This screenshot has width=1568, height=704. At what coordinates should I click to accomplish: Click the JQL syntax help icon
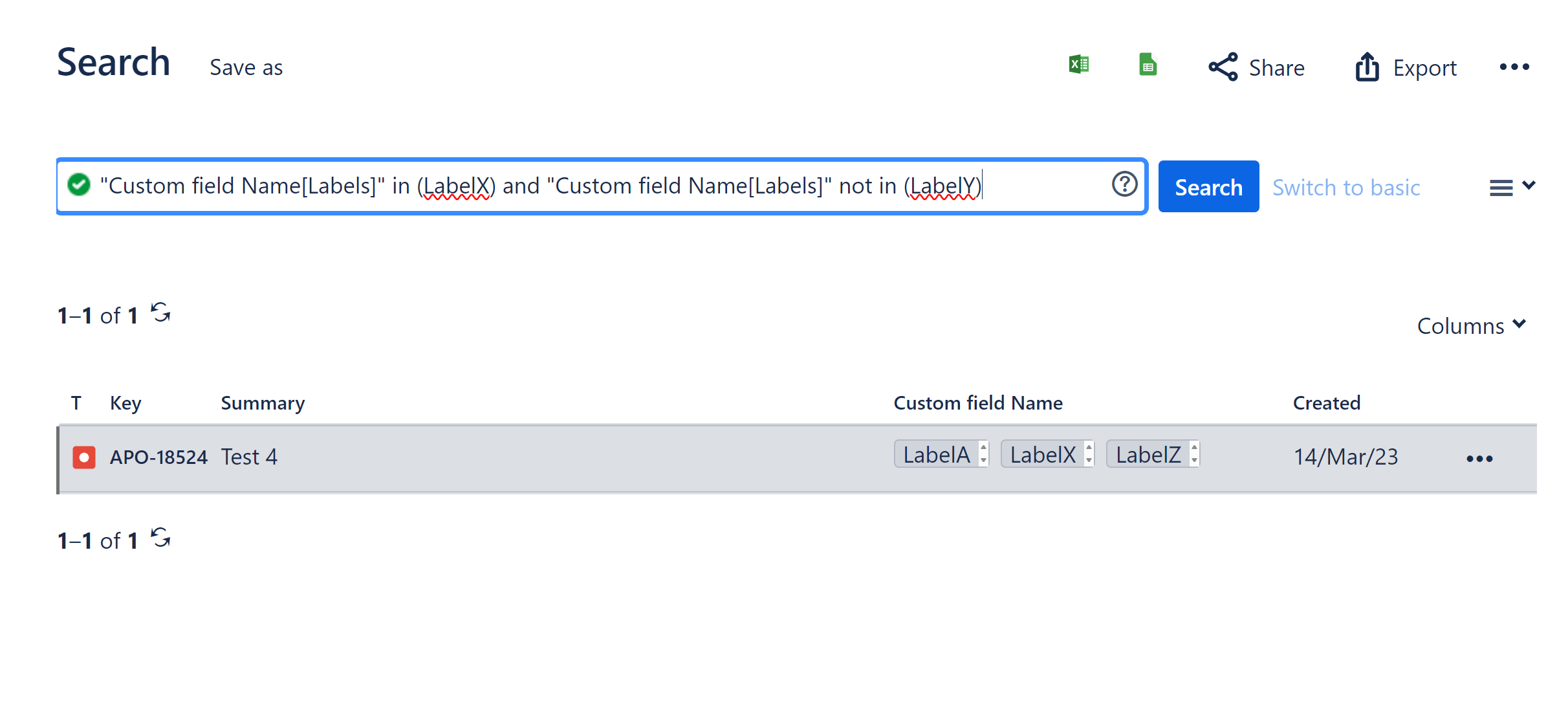(x=1124, y=185)
